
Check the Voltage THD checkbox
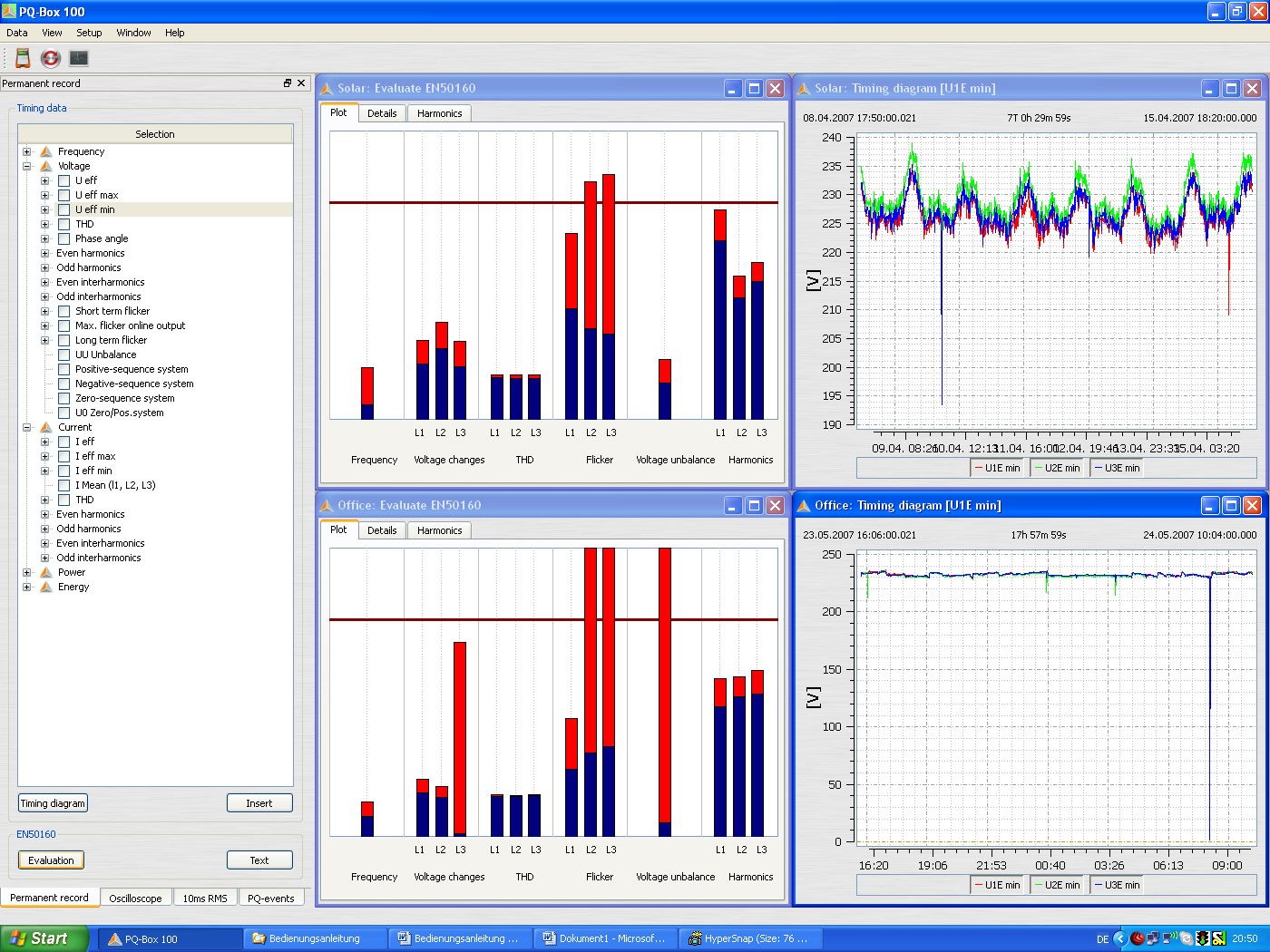63,224
